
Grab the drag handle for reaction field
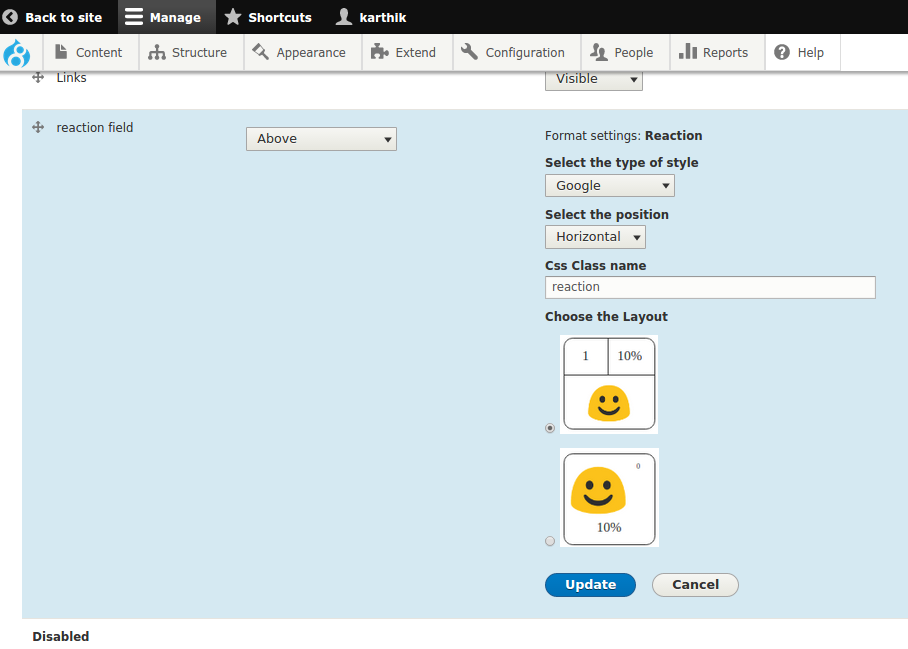click(37, 127)
